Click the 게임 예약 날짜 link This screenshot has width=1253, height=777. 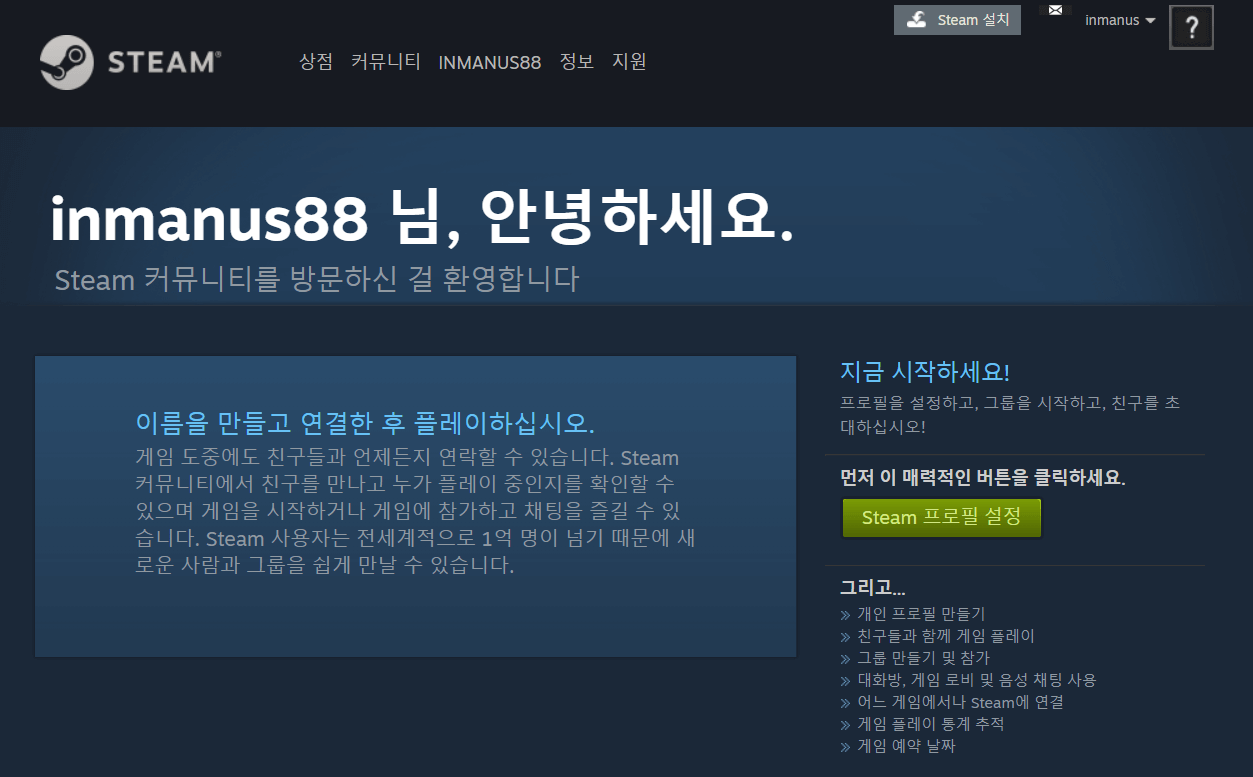[x=906, y=746]
